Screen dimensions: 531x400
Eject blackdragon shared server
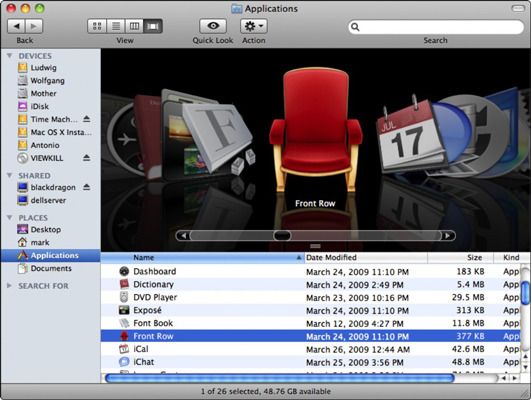[87, 187]
